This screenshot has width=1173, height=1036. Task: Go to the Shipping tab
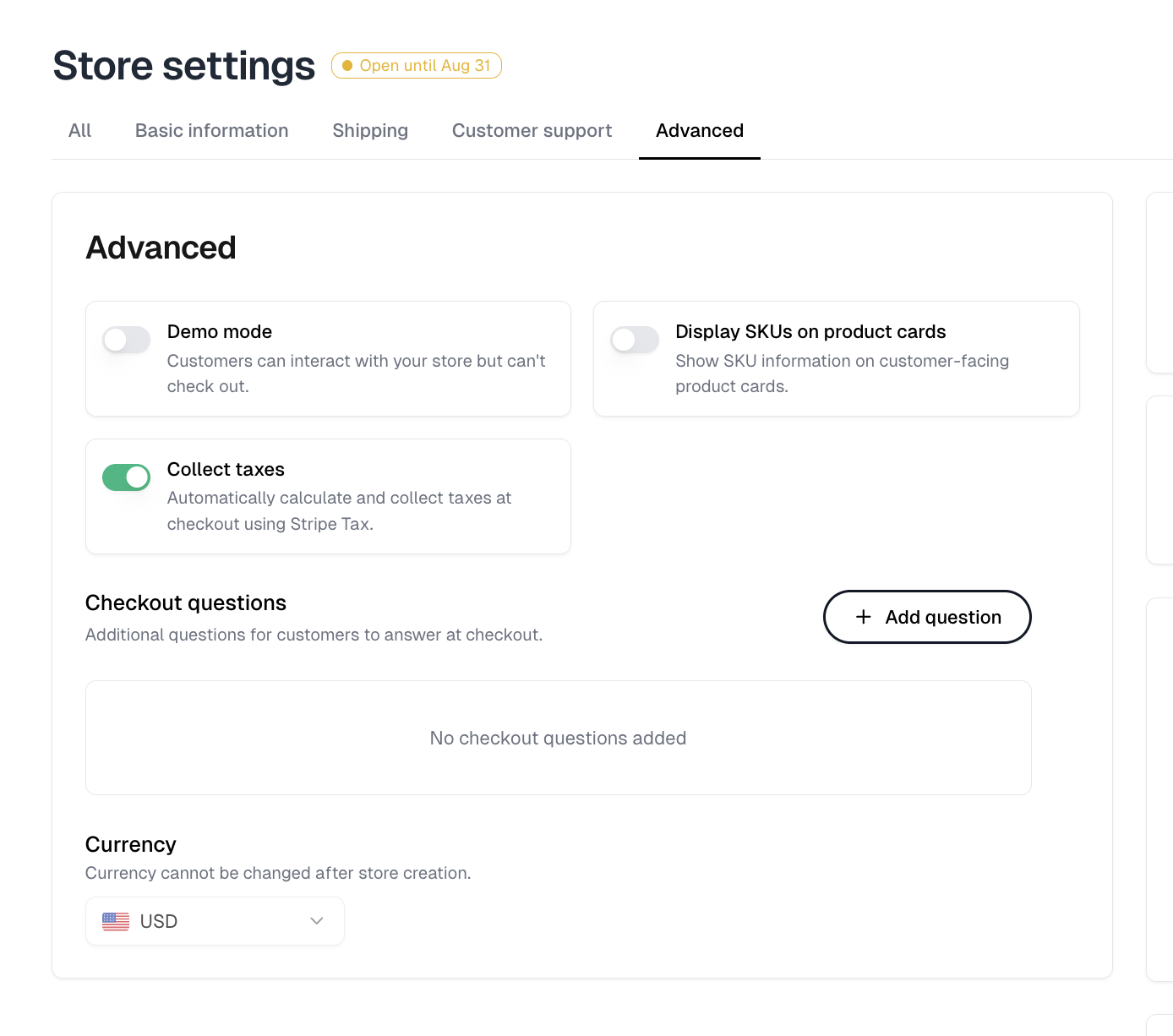tap(370, 131)
